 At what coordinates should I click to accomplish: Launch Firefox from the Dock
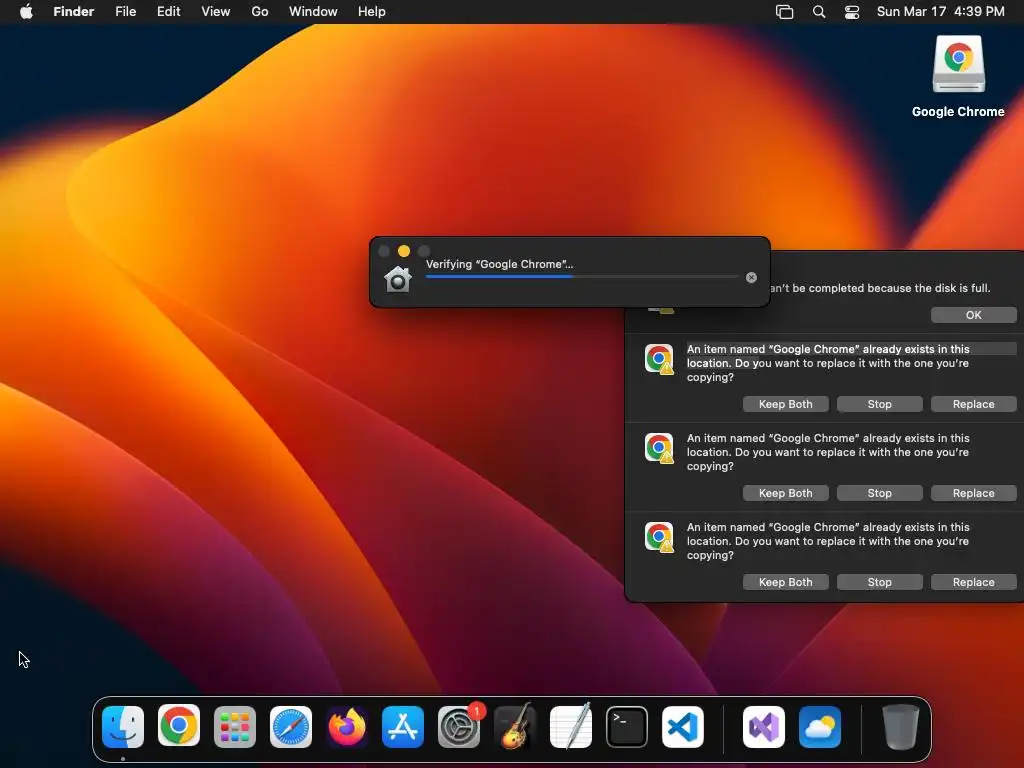[x=347, y=726]
